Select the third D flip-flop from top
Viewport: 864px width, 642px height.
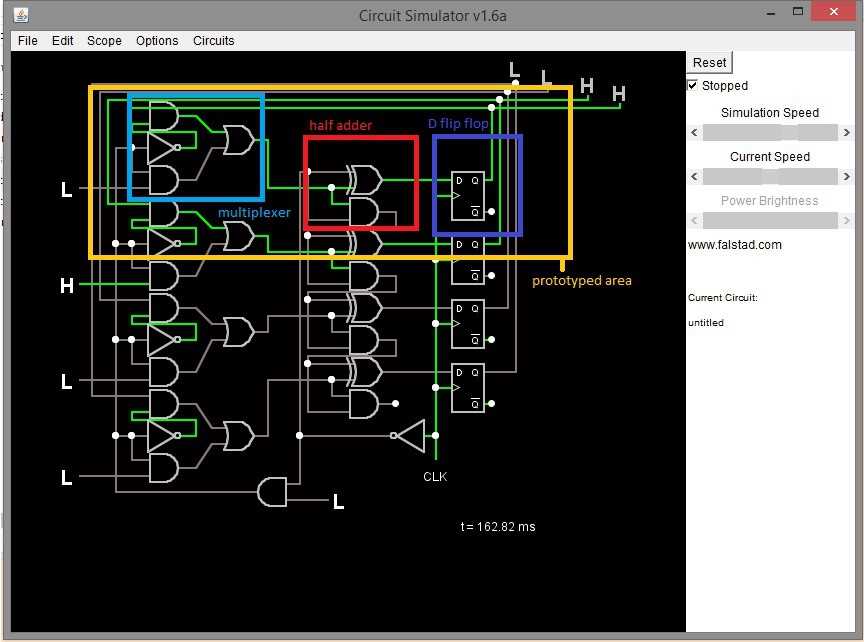pyautogui.click(x=468, y=324)
